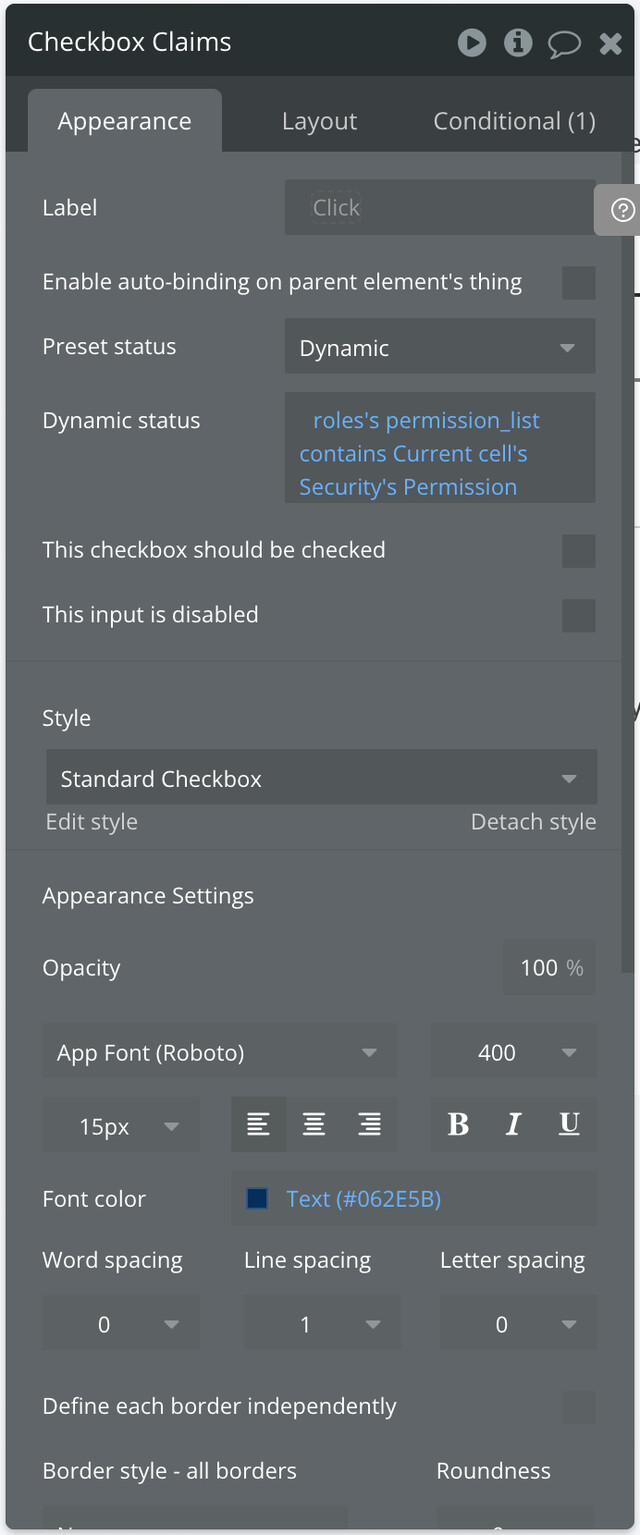The width and height of the screenshot is (640, 1535).
Task: Open the Preset status Dynamic dropdown
Action: 440,347
